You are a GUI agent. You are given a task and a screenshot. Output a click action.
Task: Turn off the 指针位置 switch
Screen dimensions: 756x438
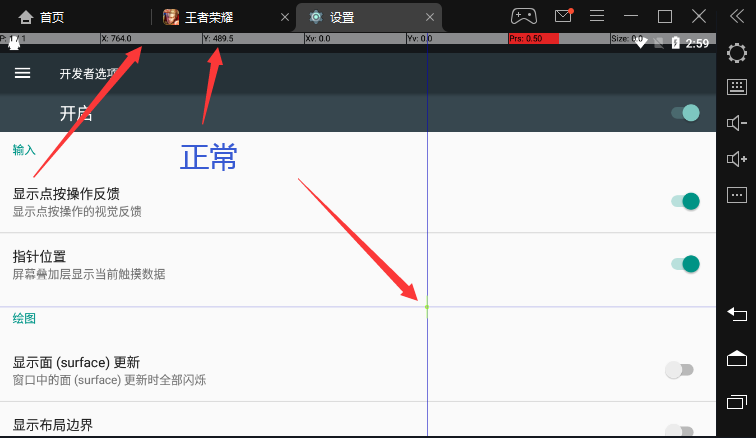[684, 264]
